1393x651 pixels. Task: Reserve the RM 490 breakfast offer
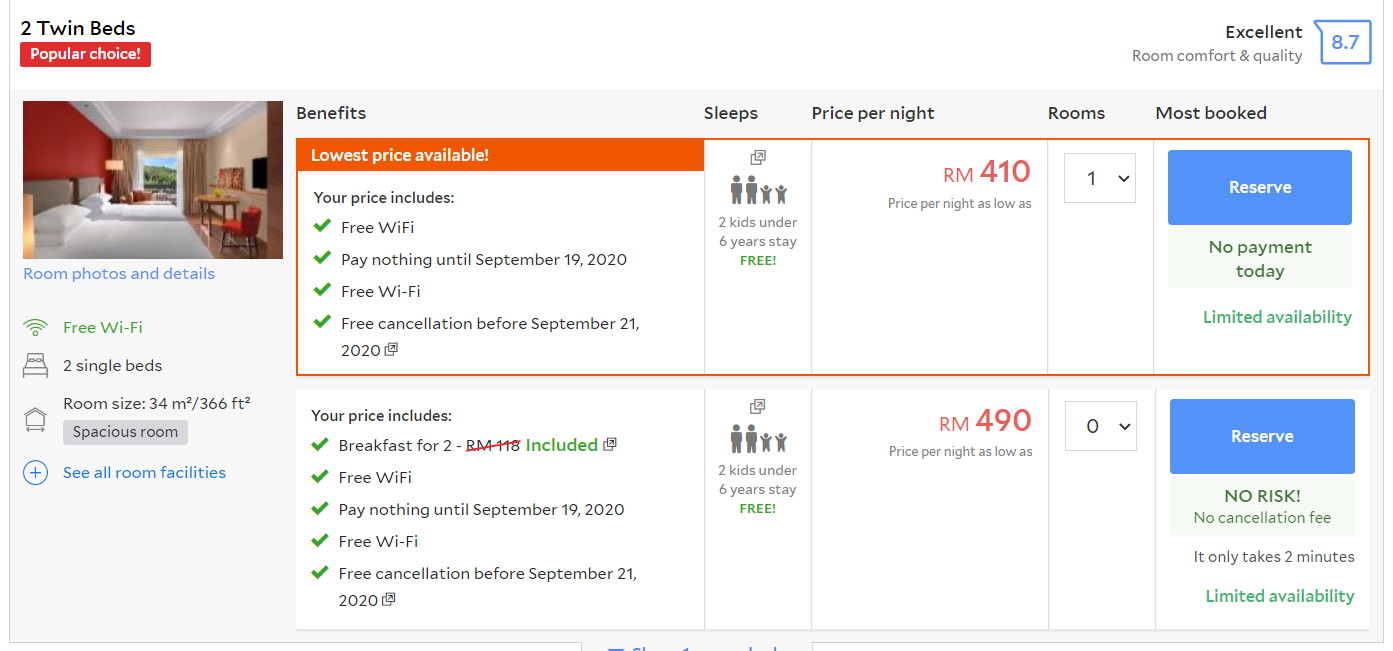click(x=1262, y=436)
